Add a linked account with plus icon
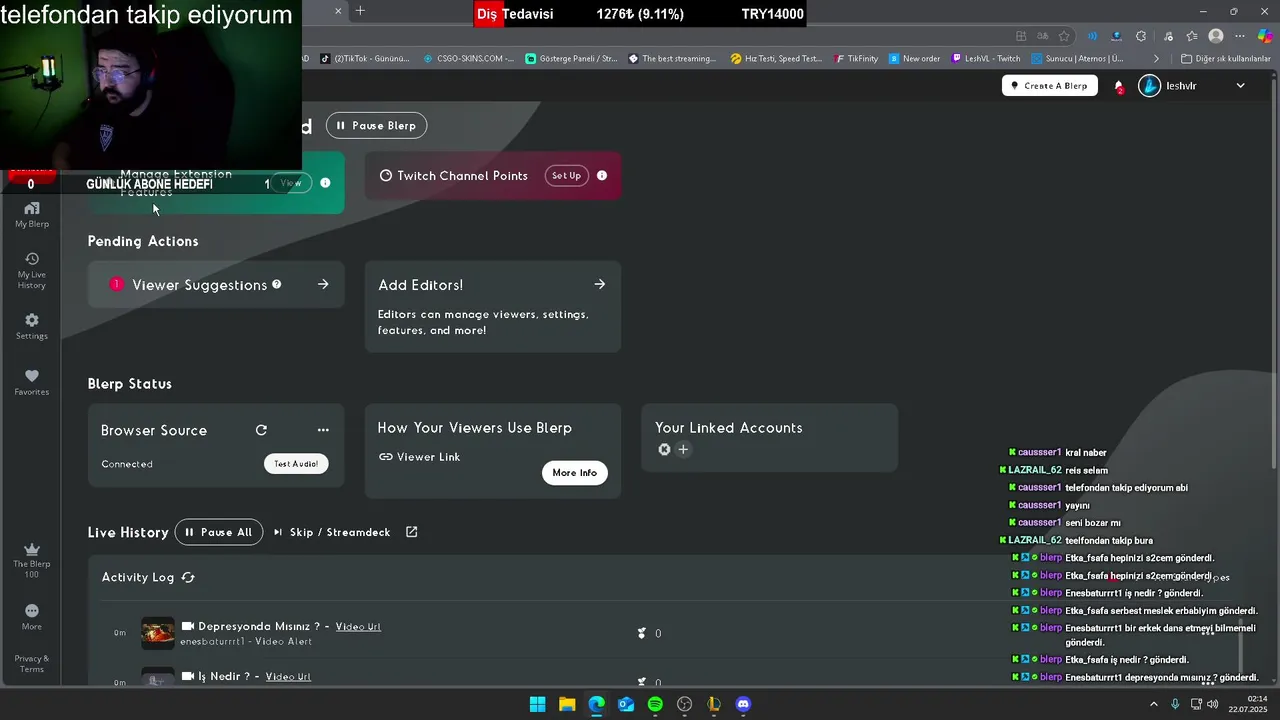This screenshot has height=720, width=1280. tap(683, 450)
